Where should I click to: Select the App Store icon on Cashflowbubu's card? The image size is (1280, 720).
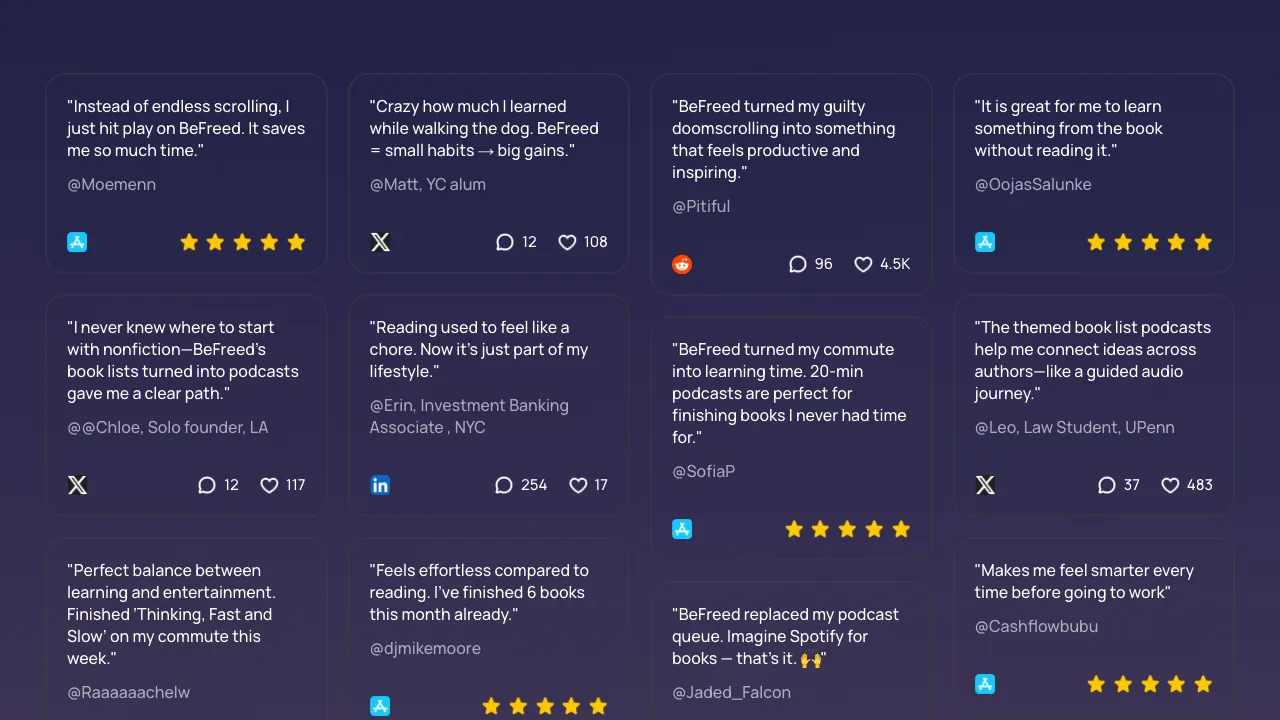(x=985, y=684)
